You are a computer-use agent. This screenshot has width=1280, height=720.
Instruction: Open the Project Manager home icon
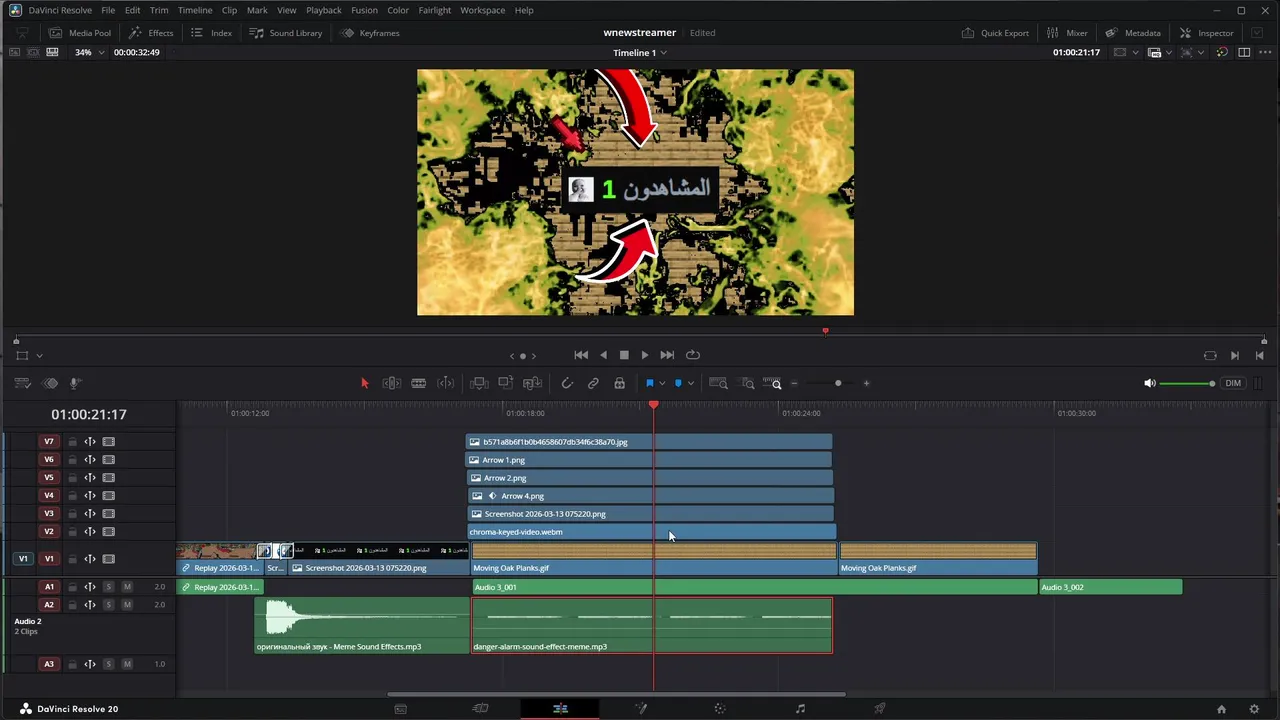pos(1221,709)
